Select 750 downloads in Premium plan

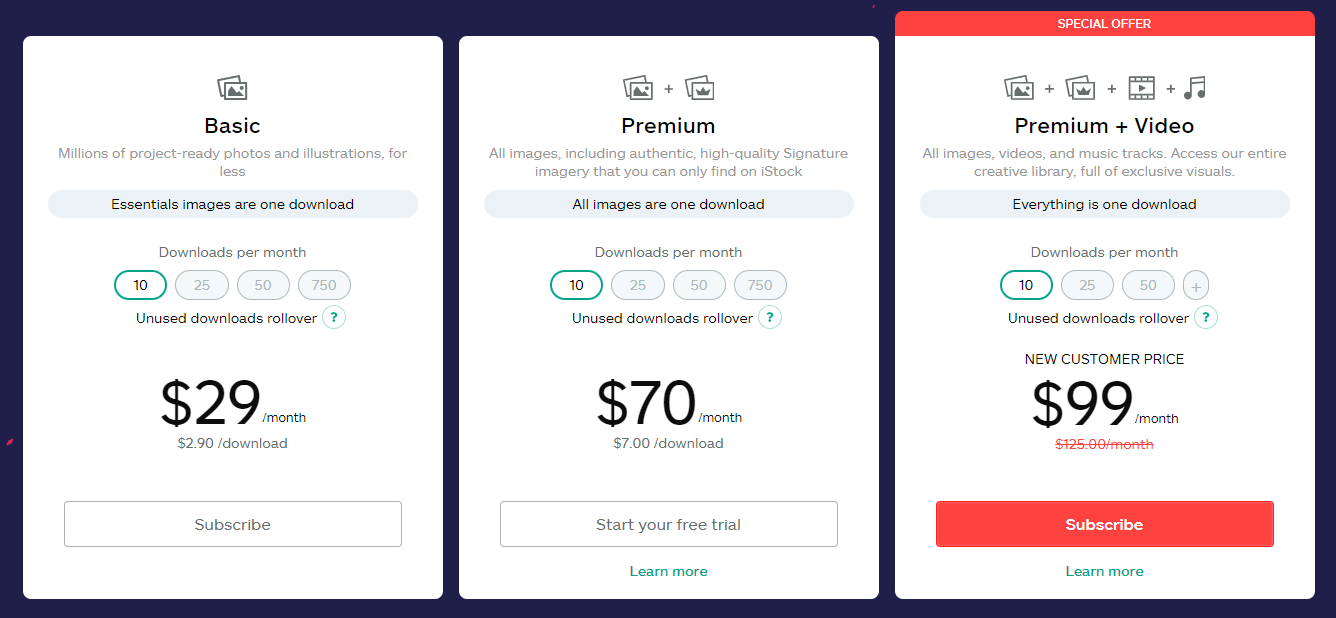(x=760, y=285)
